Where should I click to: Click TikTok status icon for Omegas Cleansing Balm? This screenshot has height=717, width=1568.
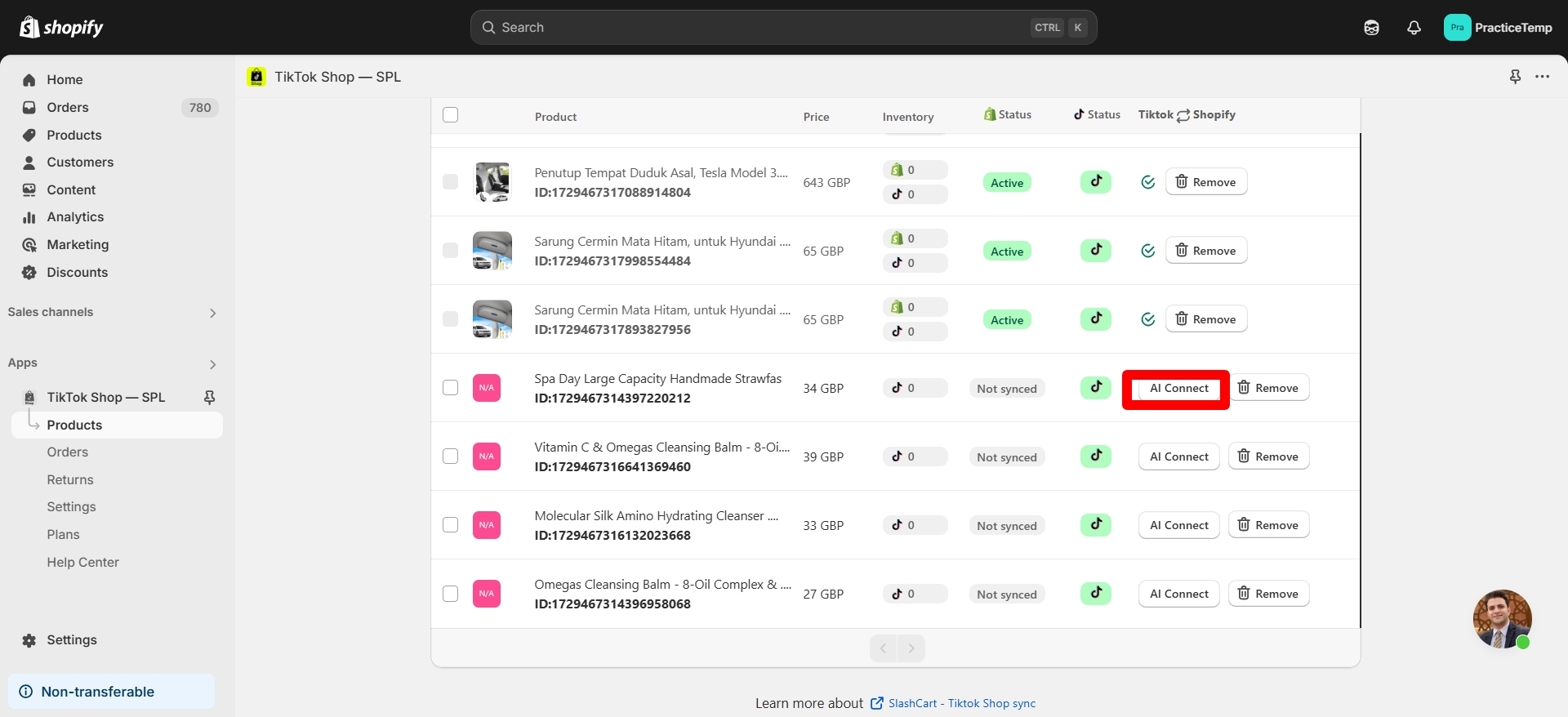coord(1096,593)
